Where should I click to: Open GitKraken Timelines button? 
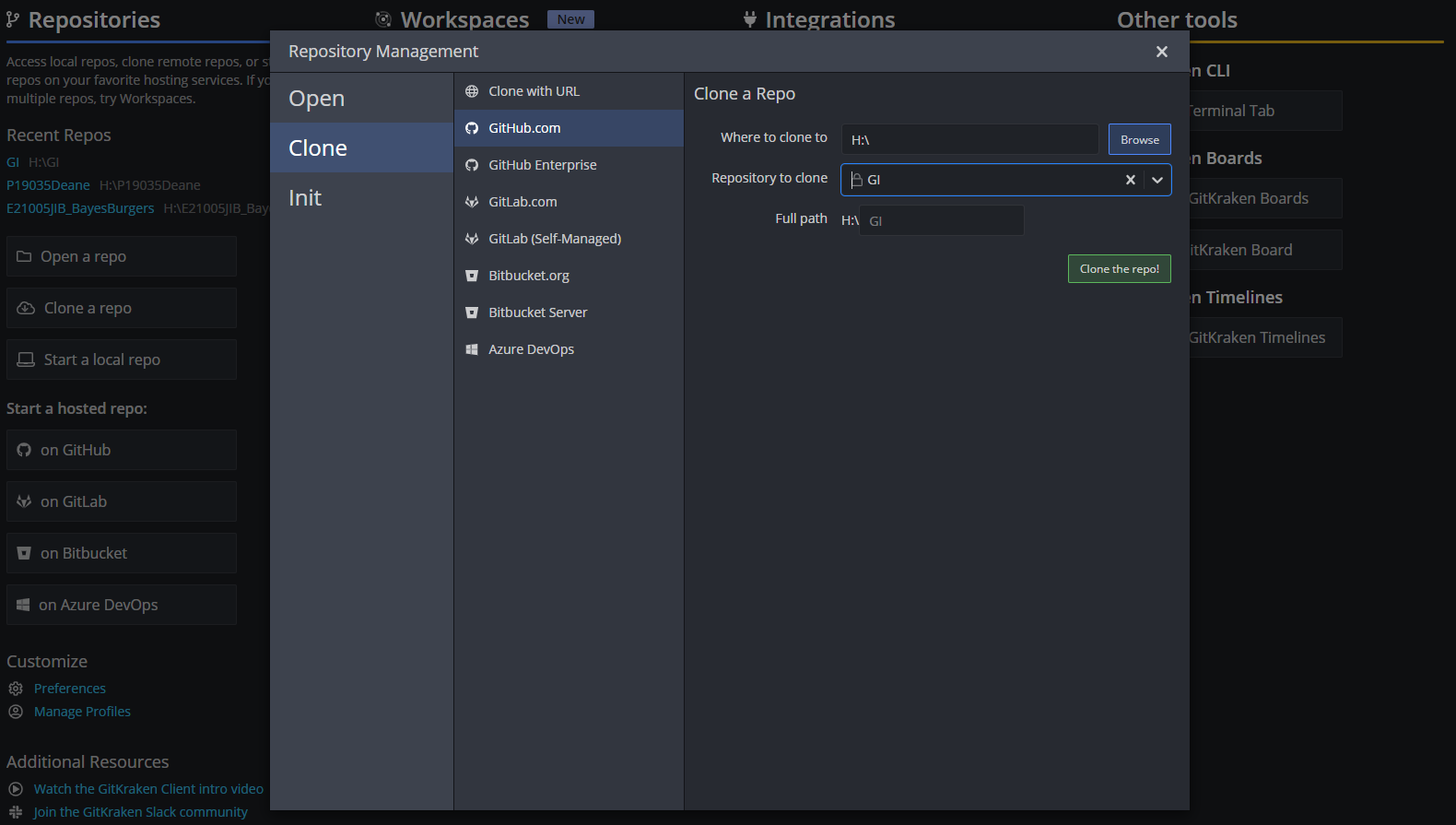click(1264, 337)
